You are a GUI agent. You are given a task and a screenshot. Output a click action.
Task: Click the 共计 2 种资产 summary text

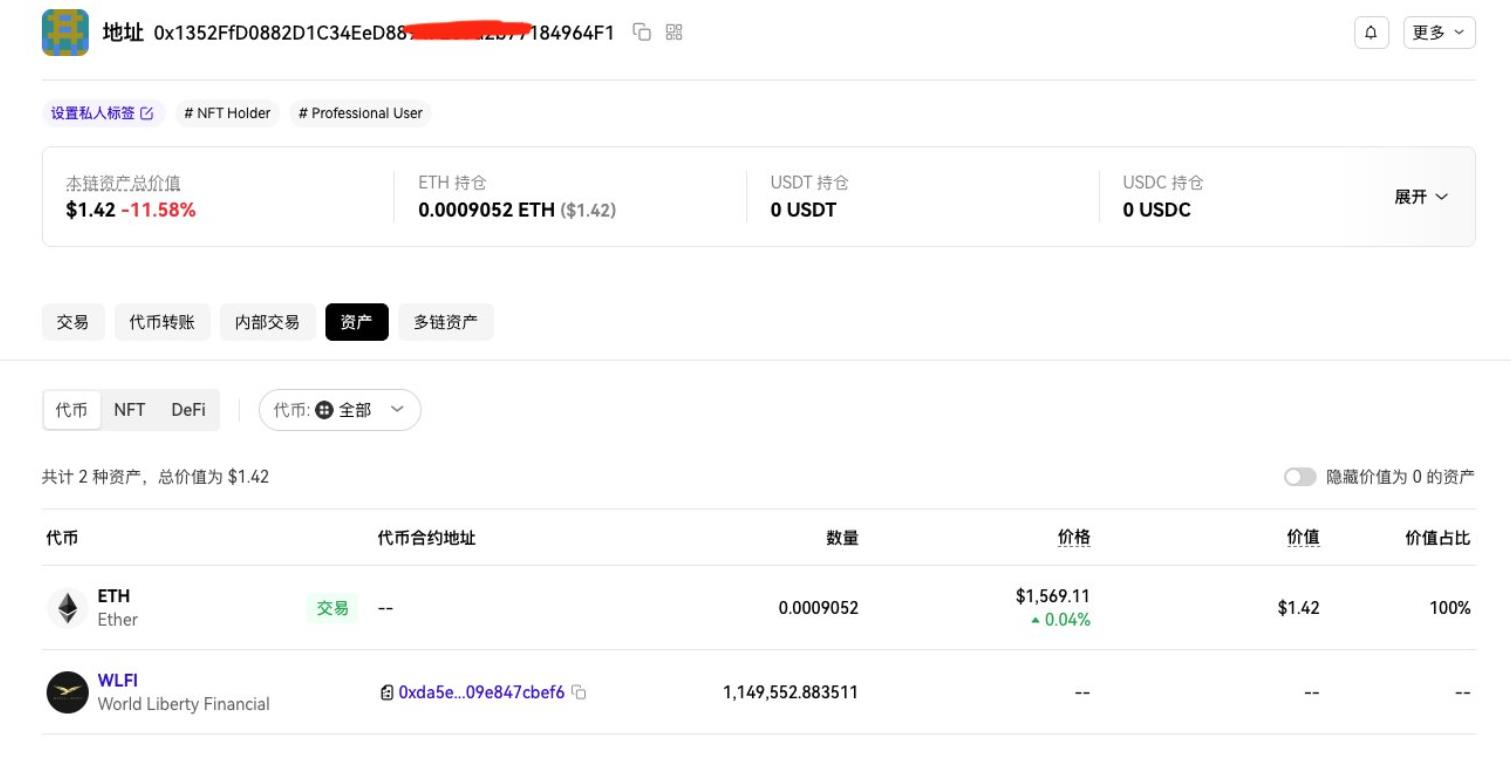pyautogui.click(x=155, y=477)
